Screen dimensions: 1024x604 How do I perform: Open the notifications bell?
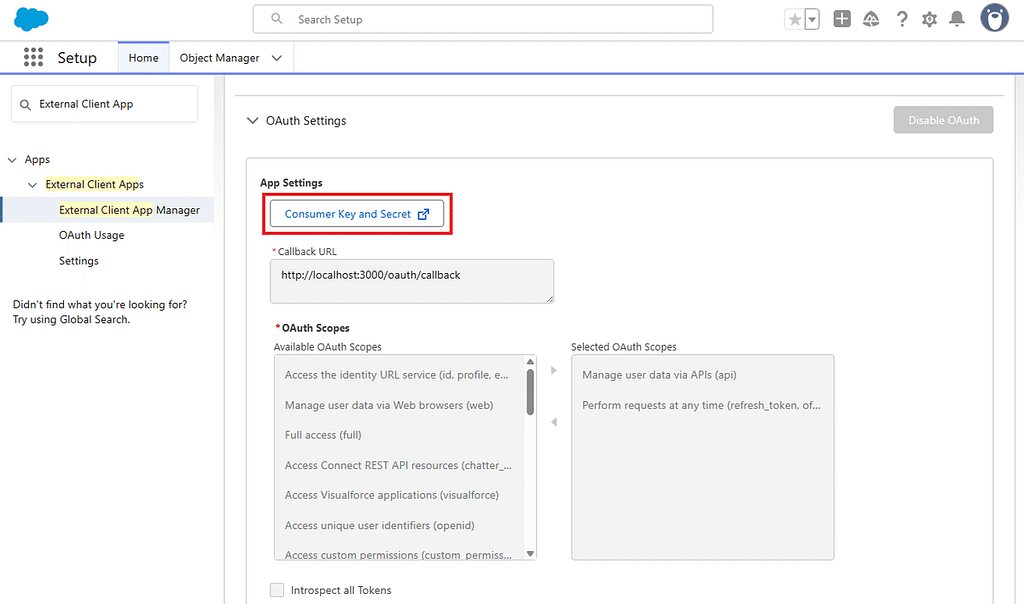[x=957, y=19]
